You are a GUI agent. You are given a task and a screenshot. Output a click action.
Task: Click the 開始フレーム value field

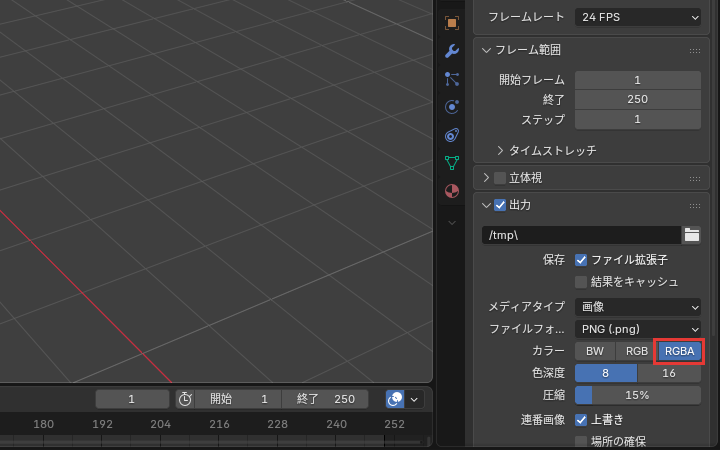coord(638,80)
